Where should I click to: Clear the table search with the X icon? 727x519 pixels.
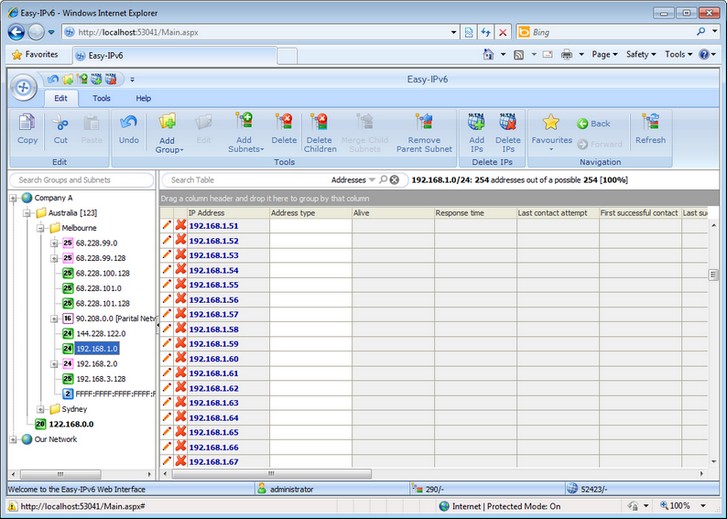click(x=394, y=180)
